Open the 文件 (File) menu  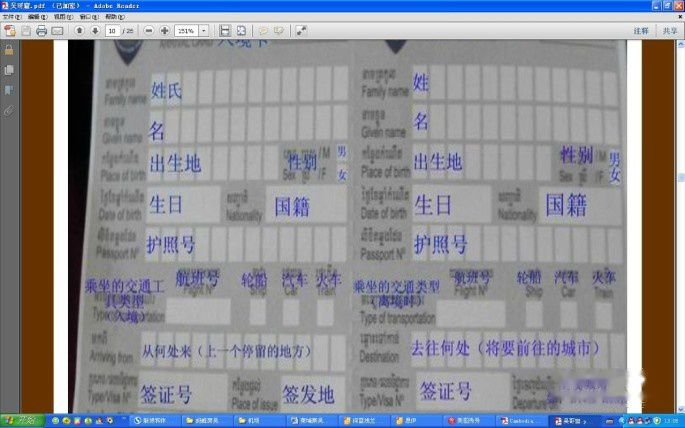point(12,17)
